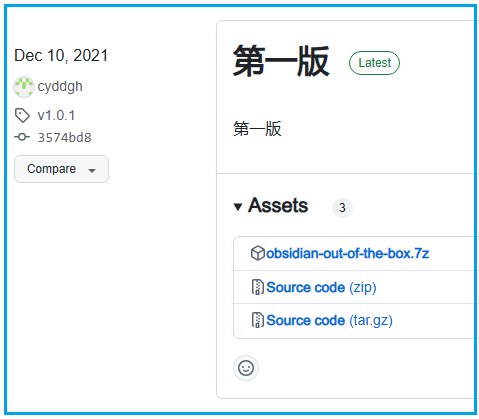Viewport: 479px width, 419px height.
Task: Open the cyddgh username profile link
Action: (60, 87)
